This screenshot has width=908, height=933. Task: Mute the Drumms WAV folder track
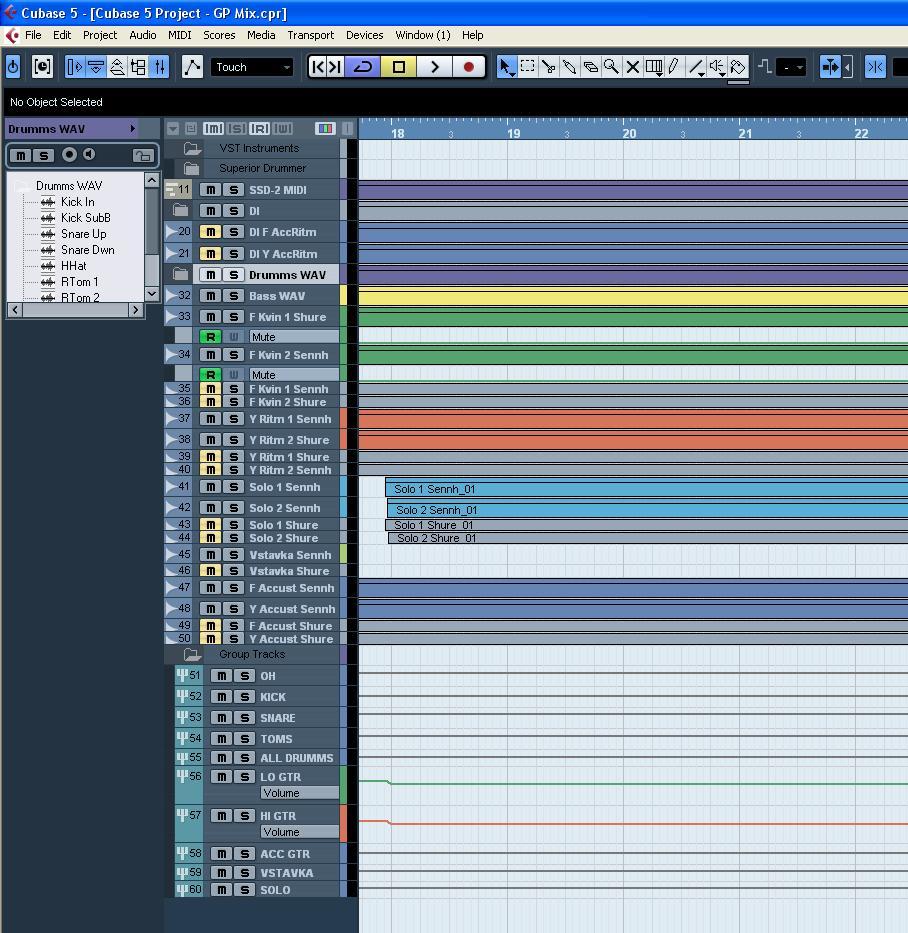pos(211,275)
